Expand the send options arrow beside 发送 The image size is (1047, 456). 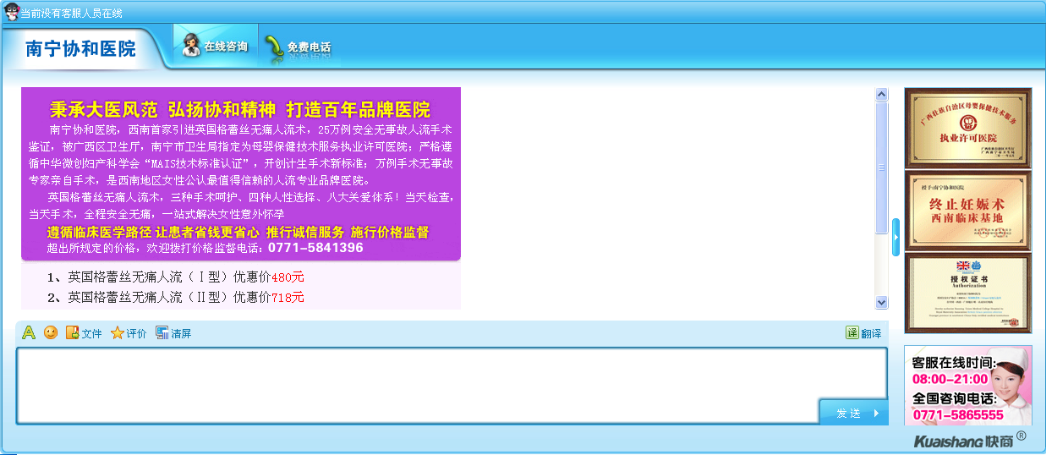(x=876, y=413)
